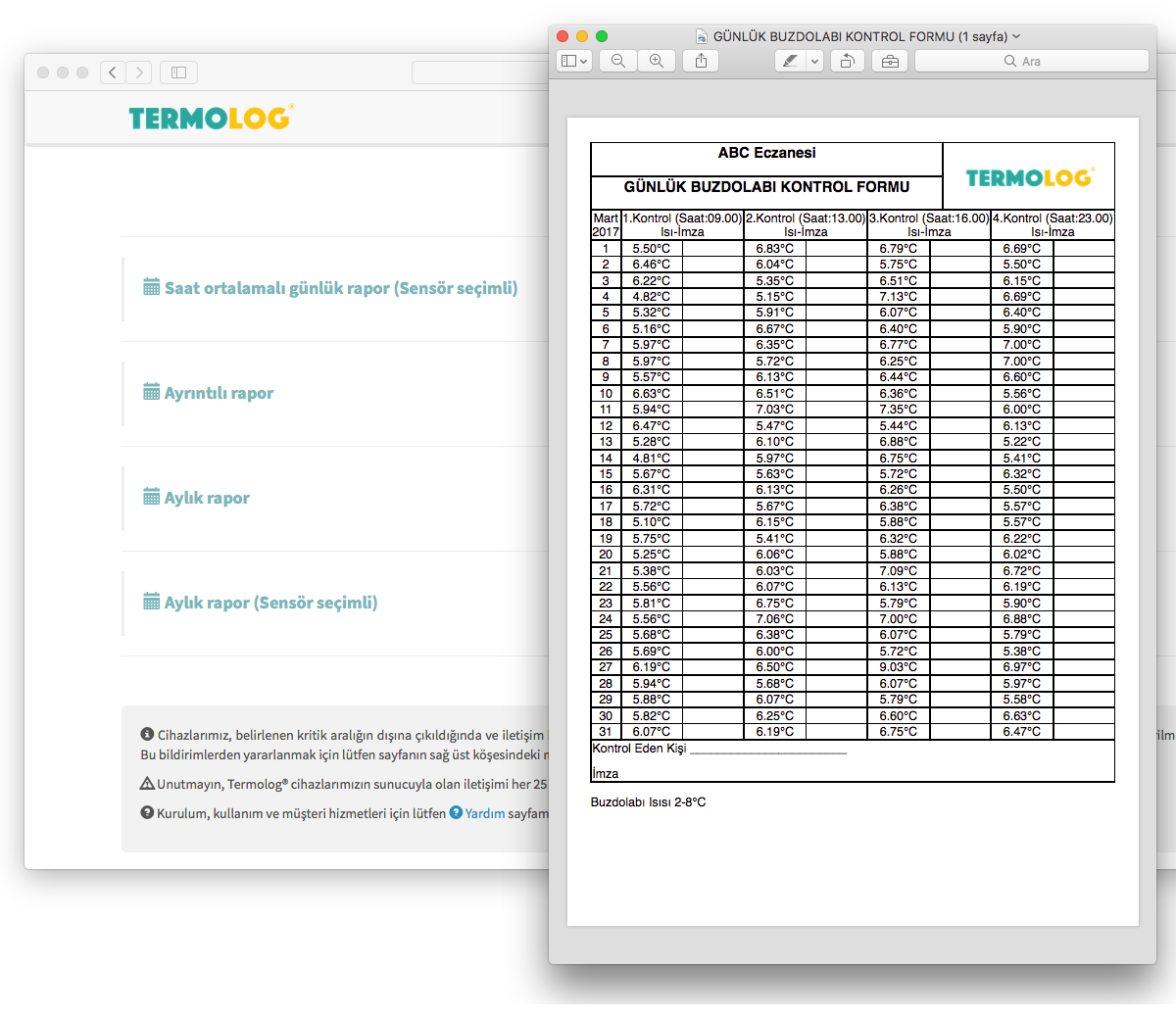The image size is (1176, 1019).
Task: Click the Mart 2017 header cell
Action: [606, 225]
